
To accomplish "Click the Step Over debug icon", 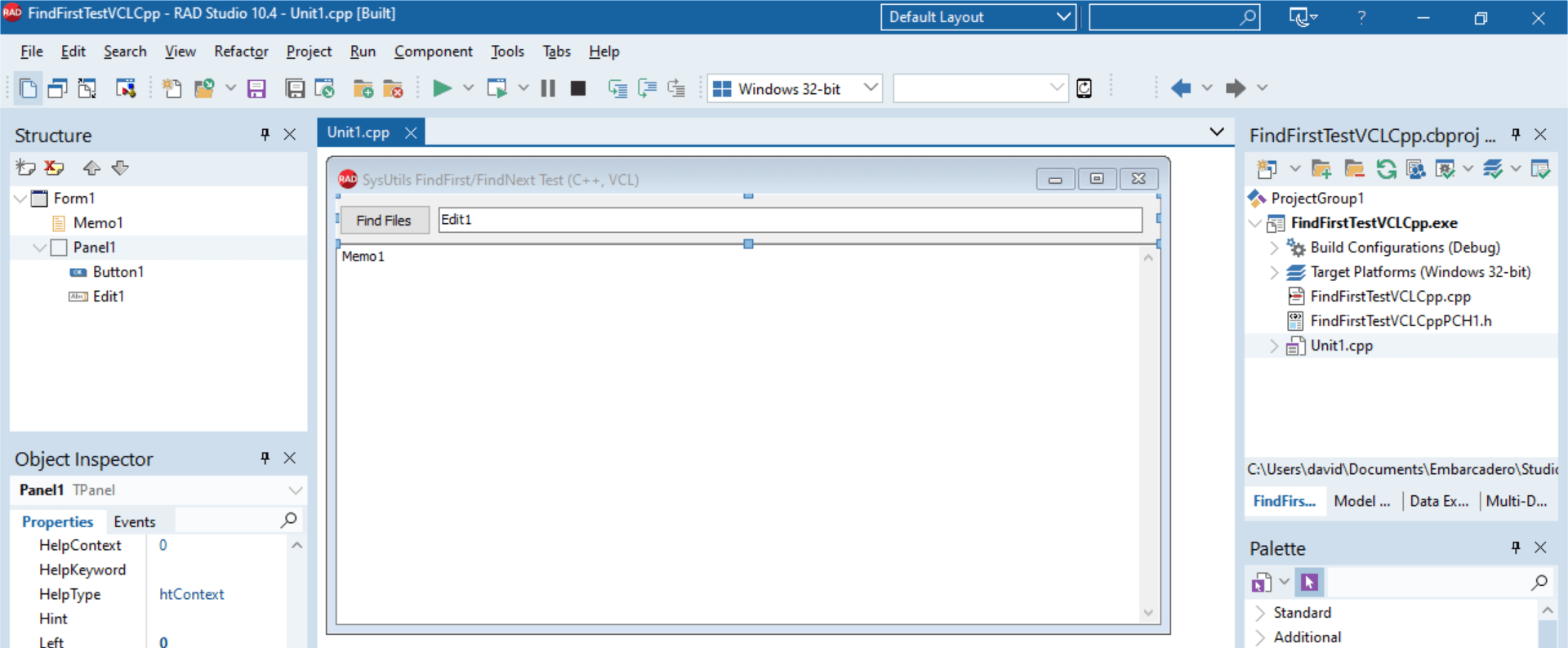I will click(647, 88).
